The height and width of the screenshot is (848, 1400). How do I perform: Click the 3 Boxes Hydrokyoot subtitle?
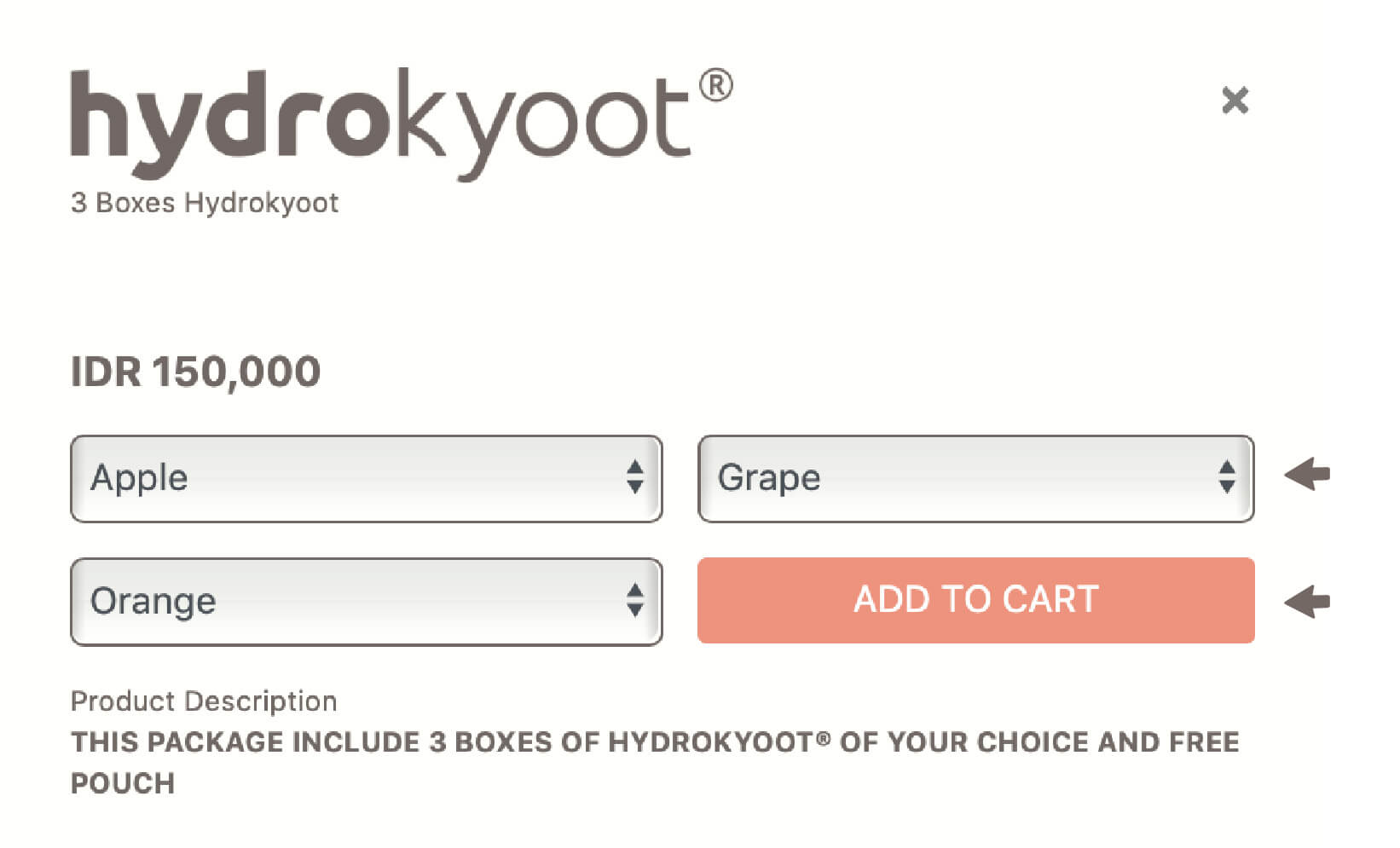click(205, 203)
